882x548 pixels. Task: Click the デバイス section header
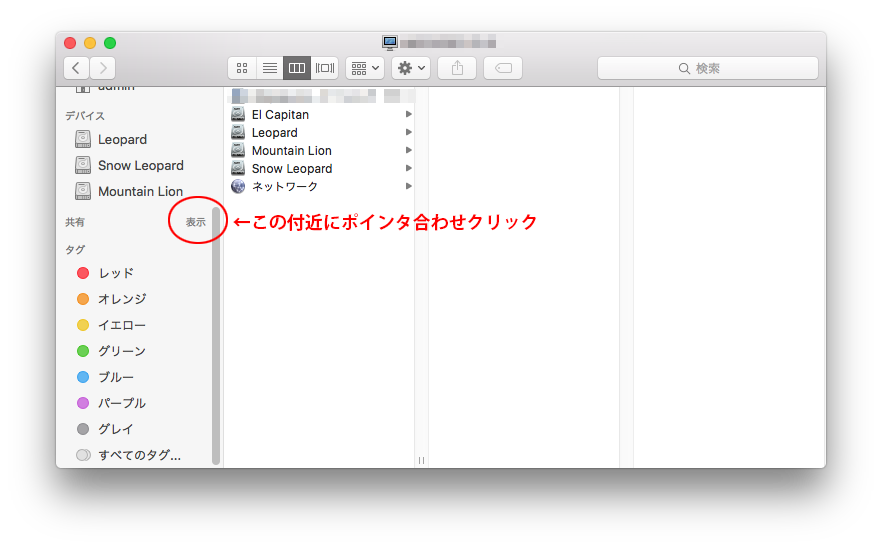[85, 116]
